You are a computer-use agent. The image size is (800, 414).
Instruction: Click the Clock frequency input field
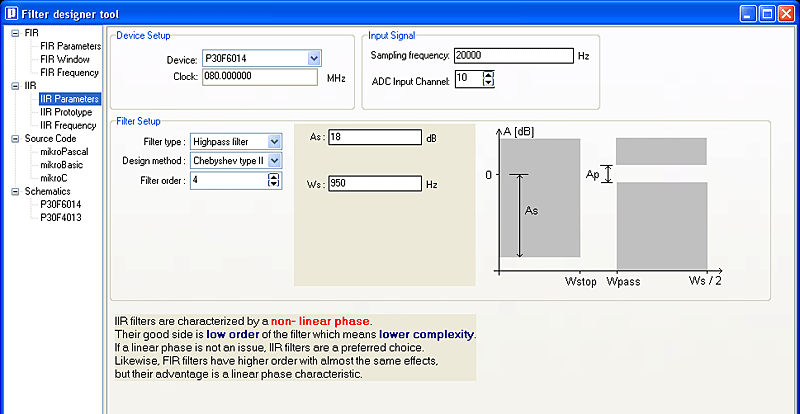click(259, 77)
